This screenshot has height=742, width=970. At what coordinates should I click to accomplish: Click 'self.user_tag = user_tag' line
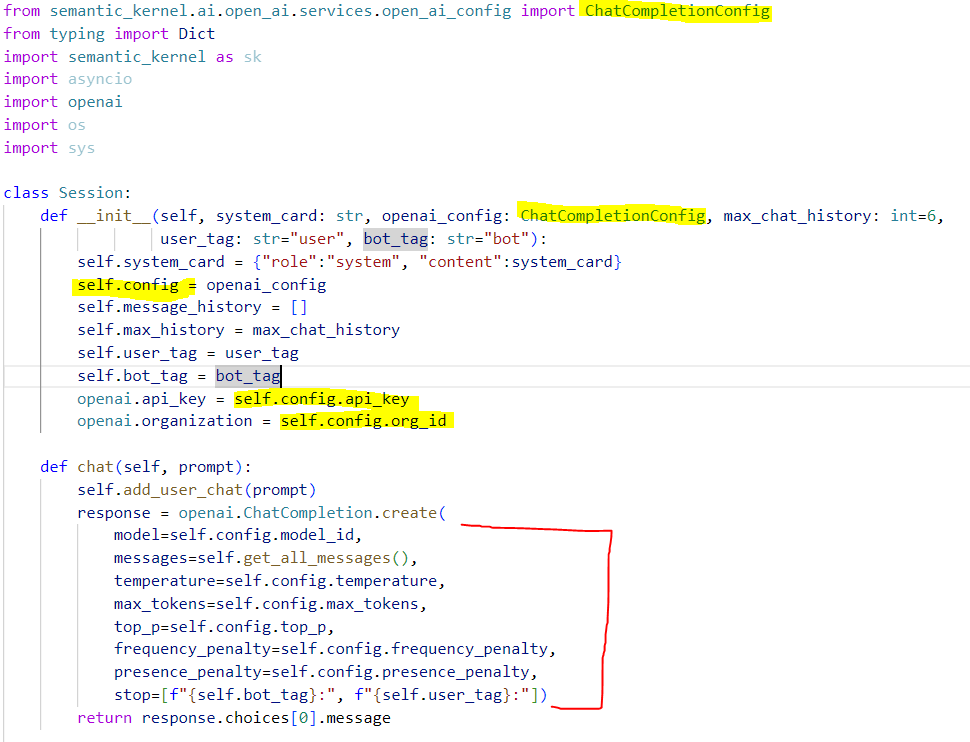pos(188,353)
